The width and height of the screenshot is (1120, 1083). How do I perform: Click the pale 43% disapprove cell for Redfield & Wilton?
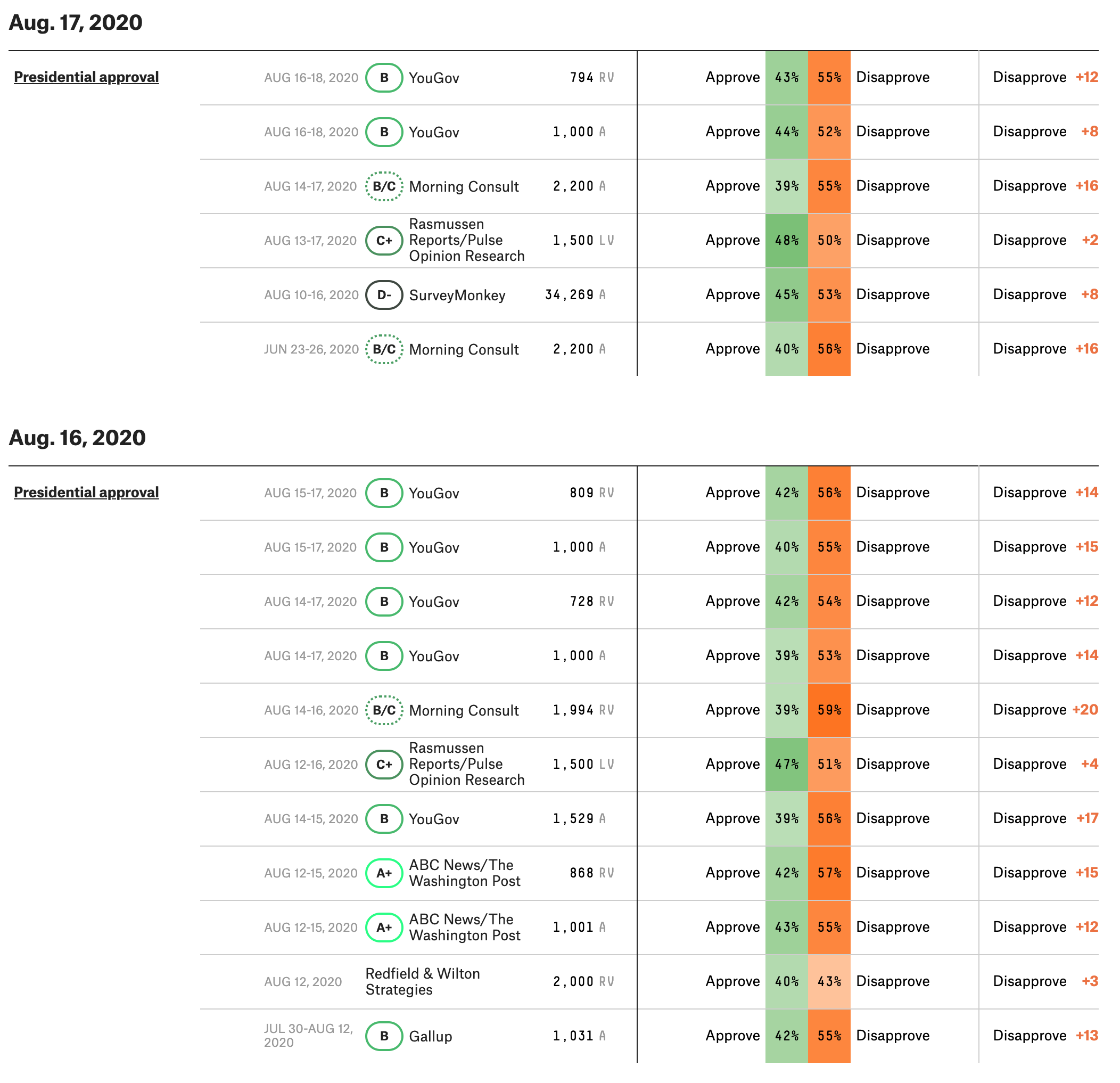point(829,981)
